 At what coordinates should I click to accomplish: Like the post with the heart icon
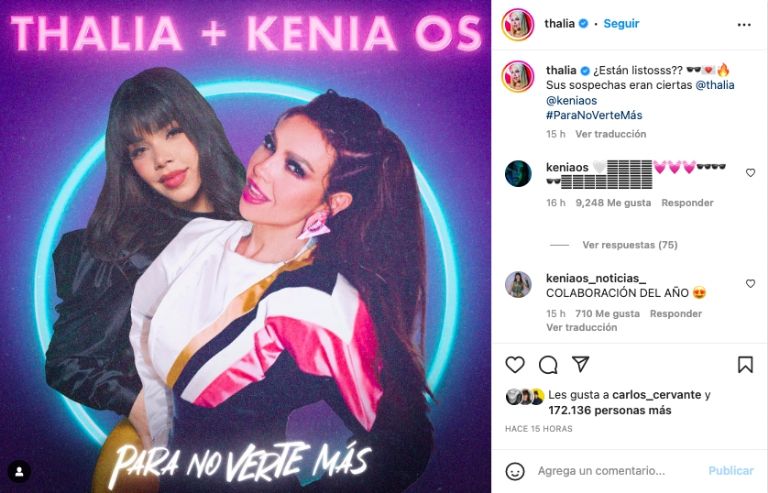click(x=515, y=365)
